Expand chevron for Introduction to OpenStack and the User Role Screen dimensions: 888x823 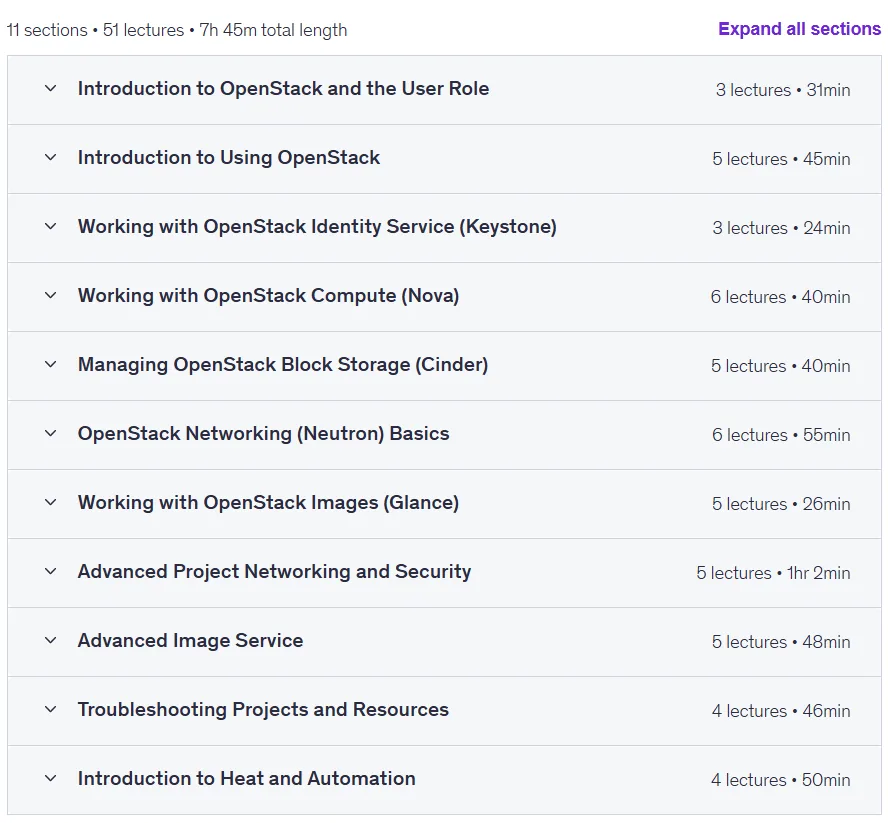[50, 88]
